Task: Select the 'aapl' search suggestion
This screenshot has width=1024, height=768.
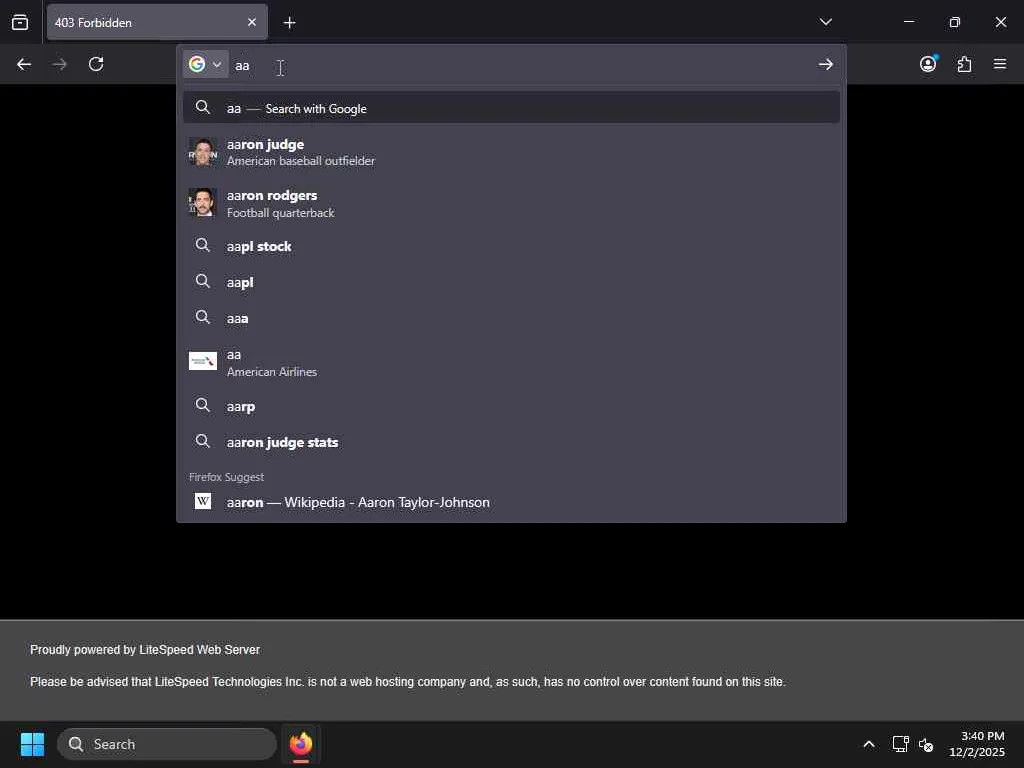Action: 511,282
